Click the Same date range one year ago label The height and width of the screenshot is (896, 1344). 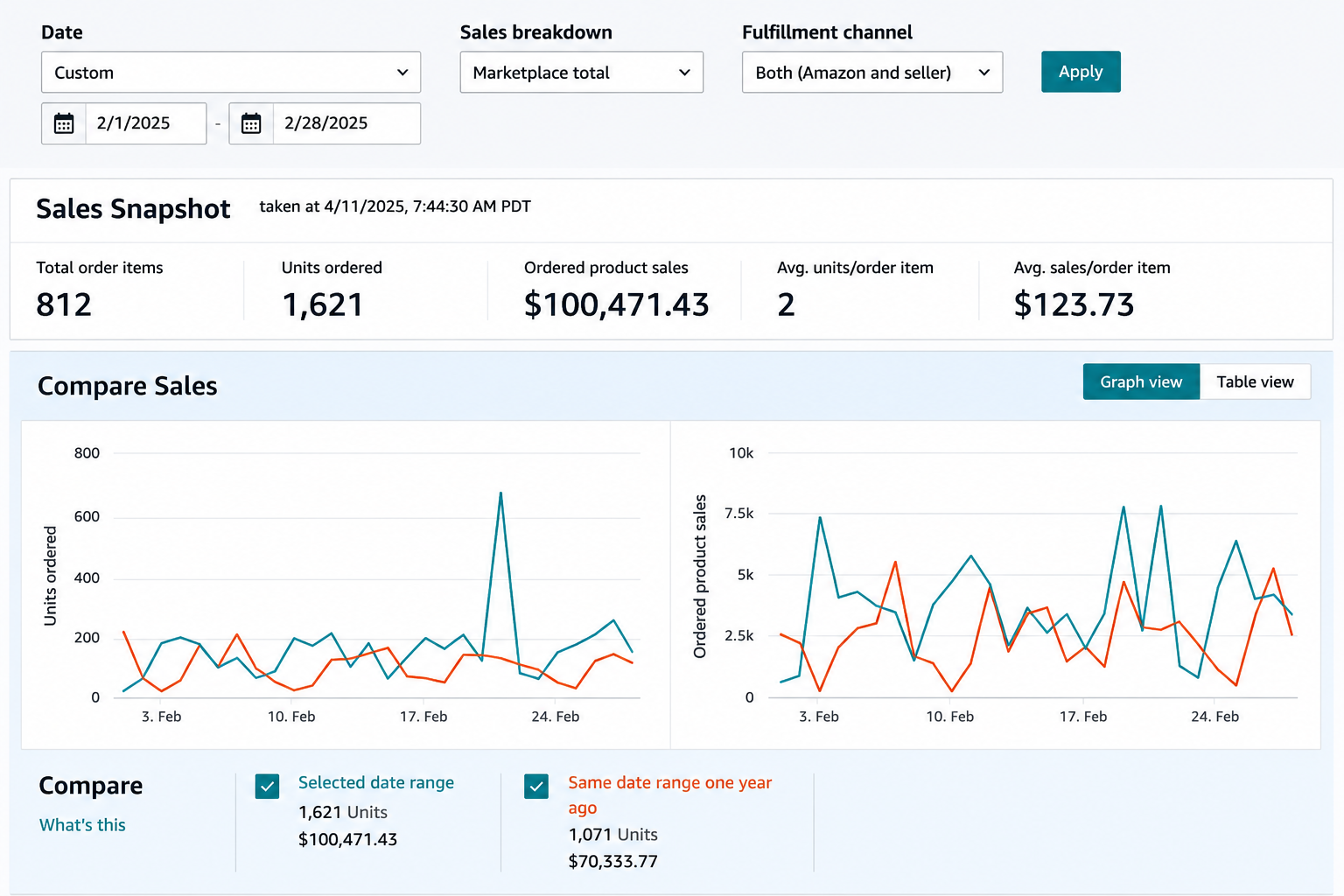click(670, 794)
